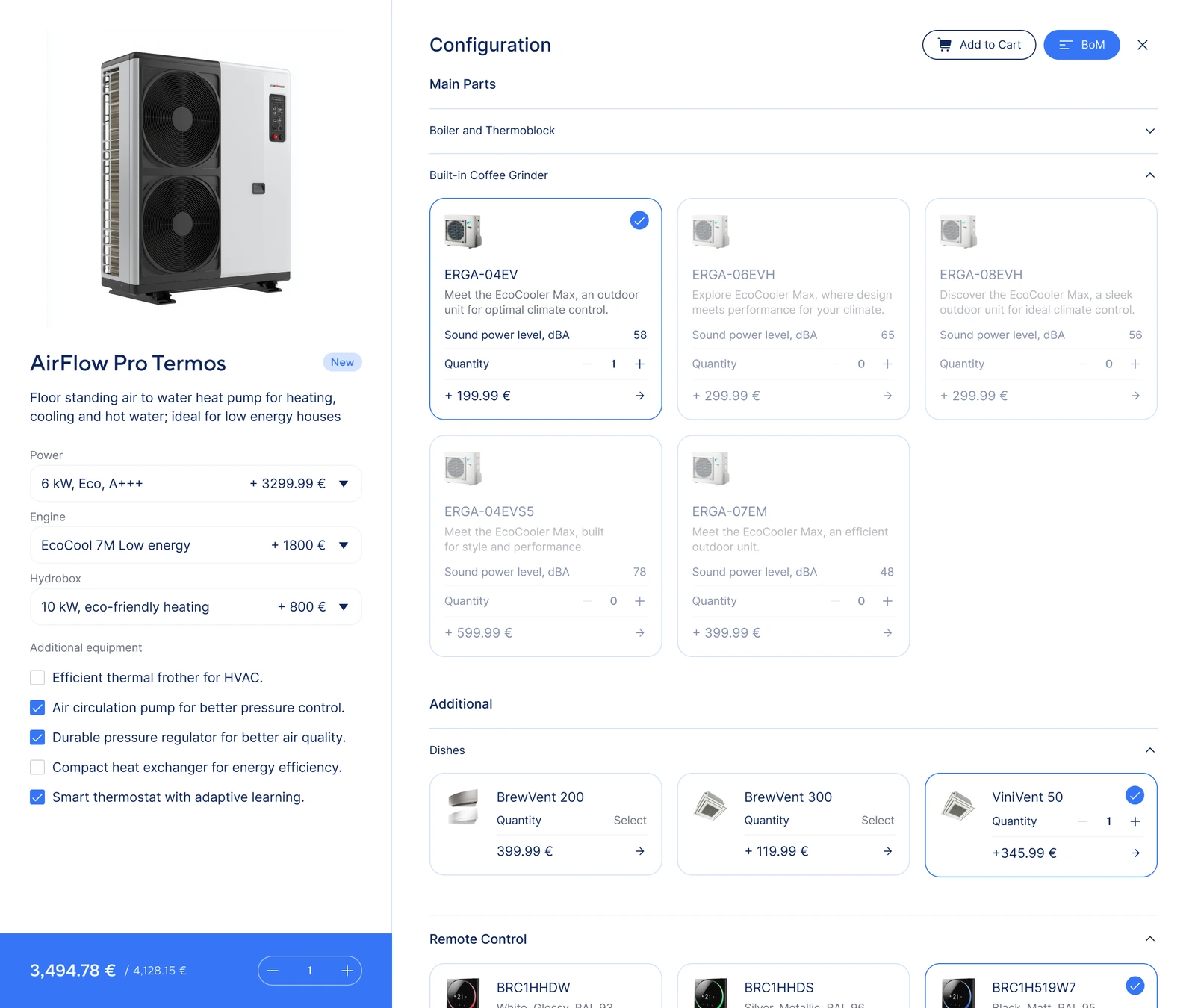
Task: Click the ERGA-04EVS5 product thumbnail
Action: point(463,468)
